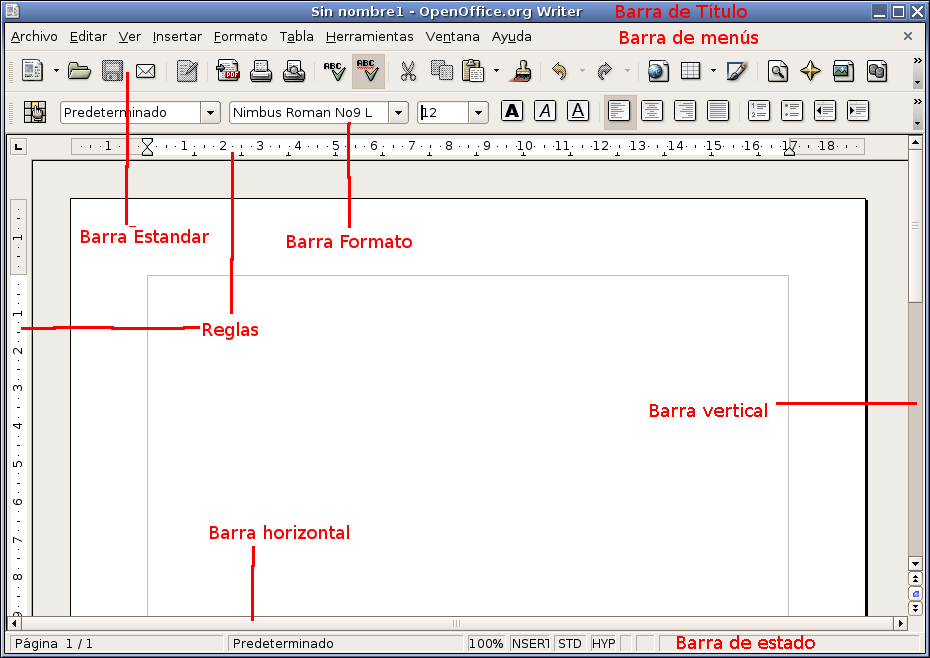
Task: Open the Editar menu
Action: pos(88,37)
